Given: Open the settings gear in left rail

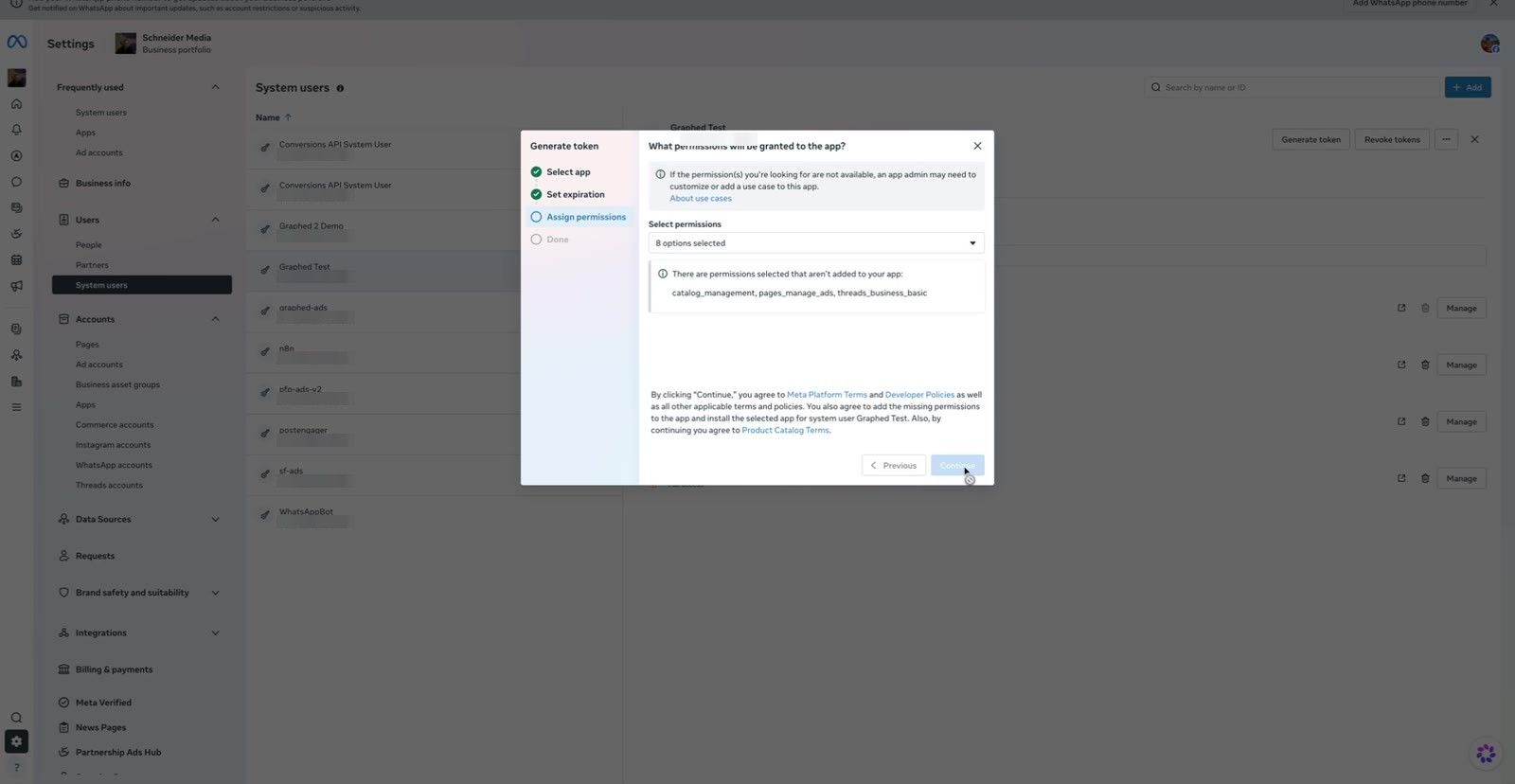Looking at the screenshot, I should point(16,741).
